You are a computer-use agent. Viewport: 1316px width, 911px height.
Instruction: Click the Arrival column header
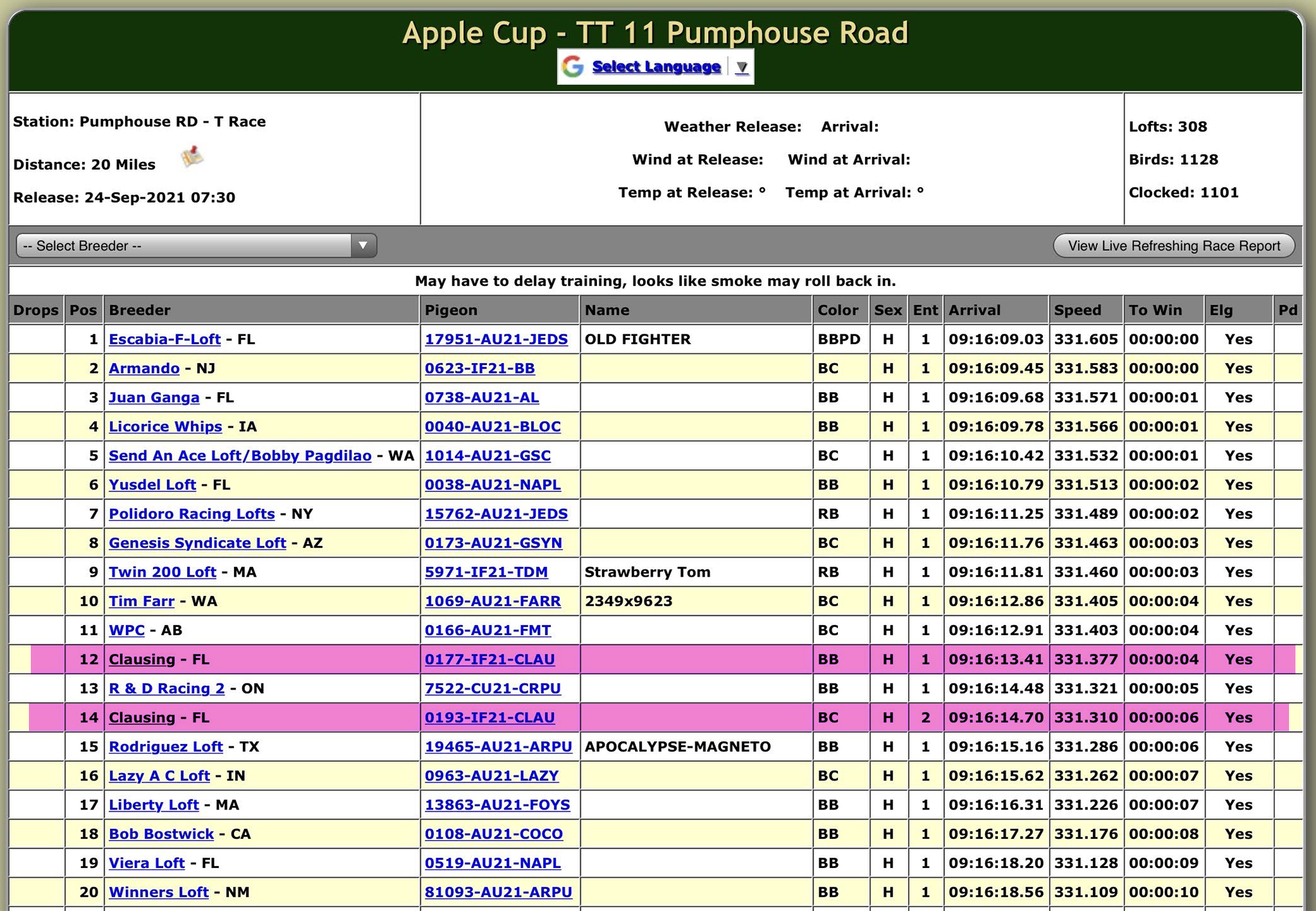point(974,311)
